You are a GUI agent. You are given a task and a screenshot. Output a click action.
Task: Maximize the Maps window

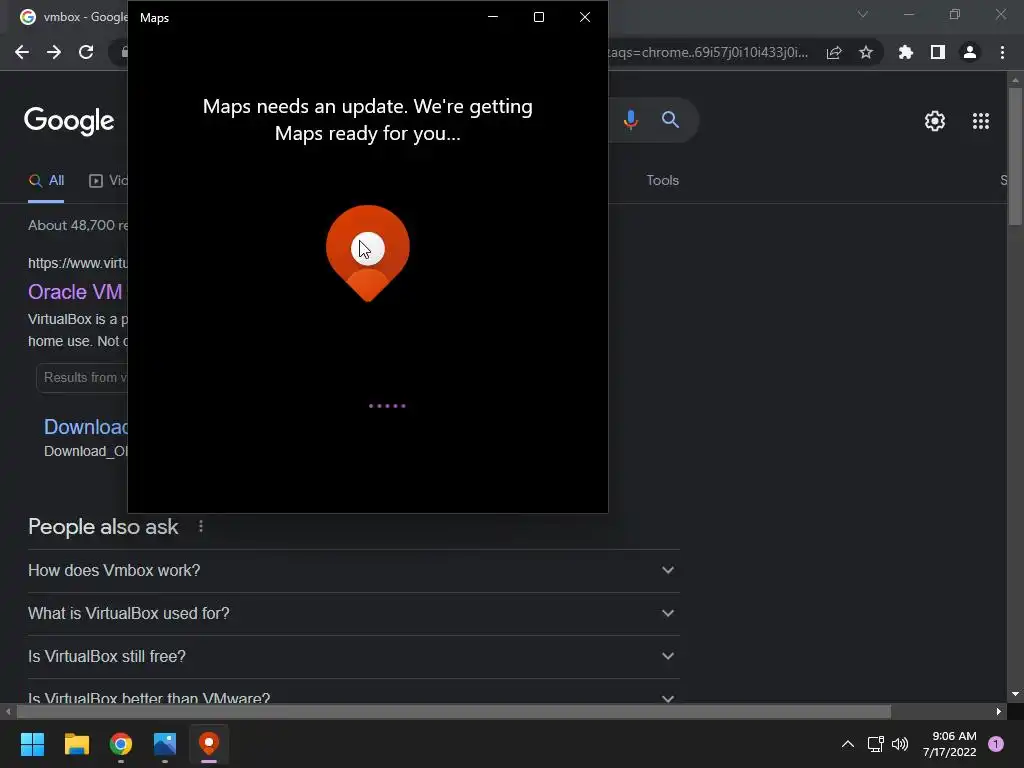tap(539, 17)
